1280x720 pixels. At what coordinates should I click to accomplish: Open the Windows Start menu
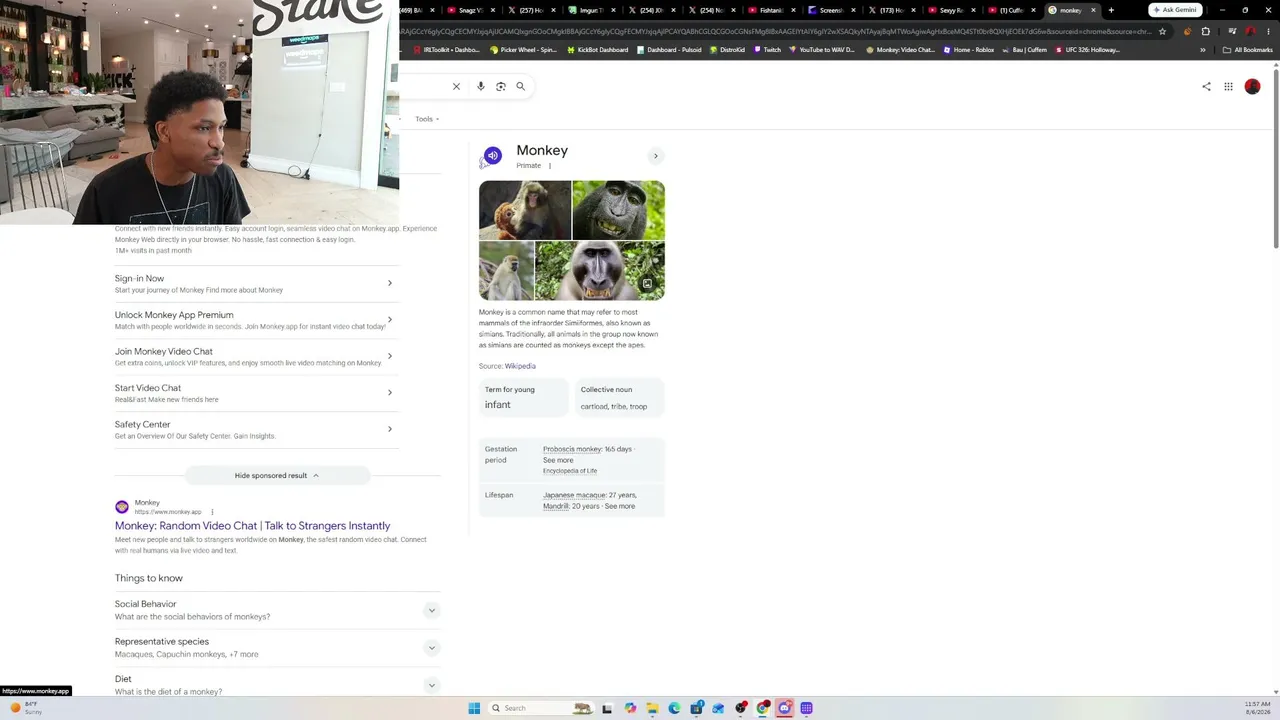point(474,708)
